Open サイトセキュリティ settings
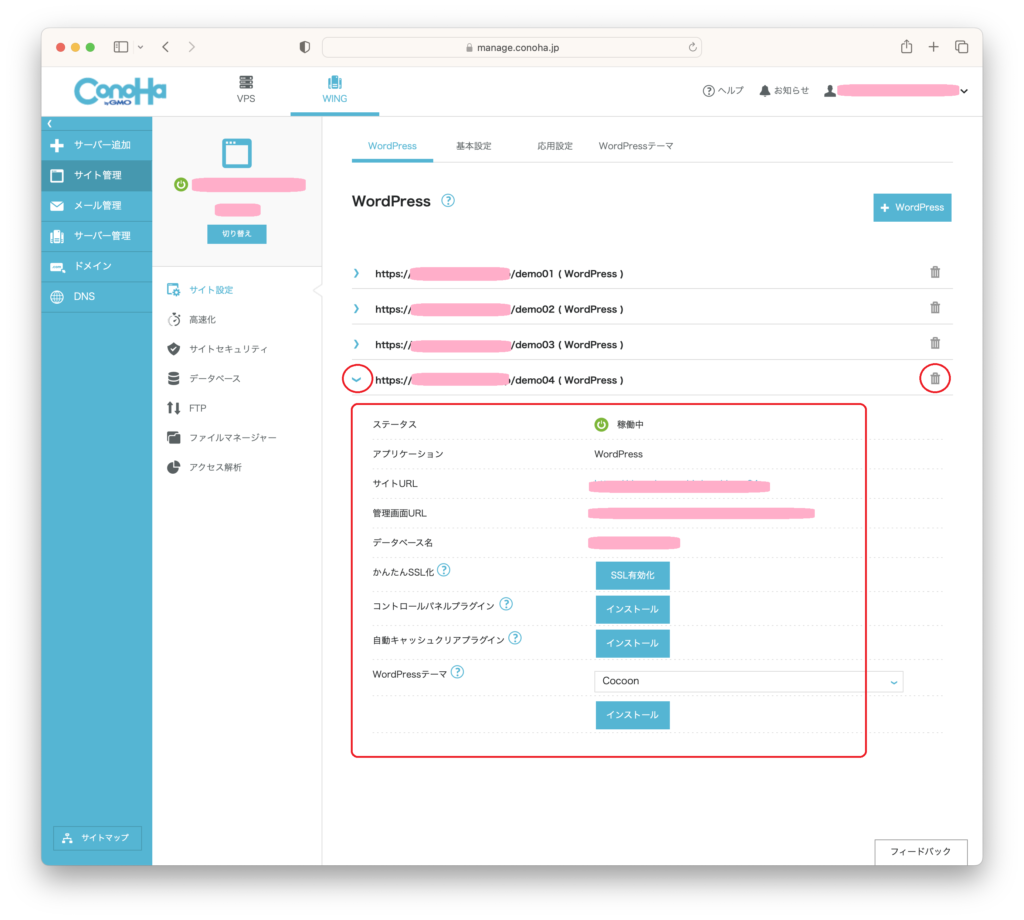The height and width of the screenshot is (920, 1024). [217, 349]
